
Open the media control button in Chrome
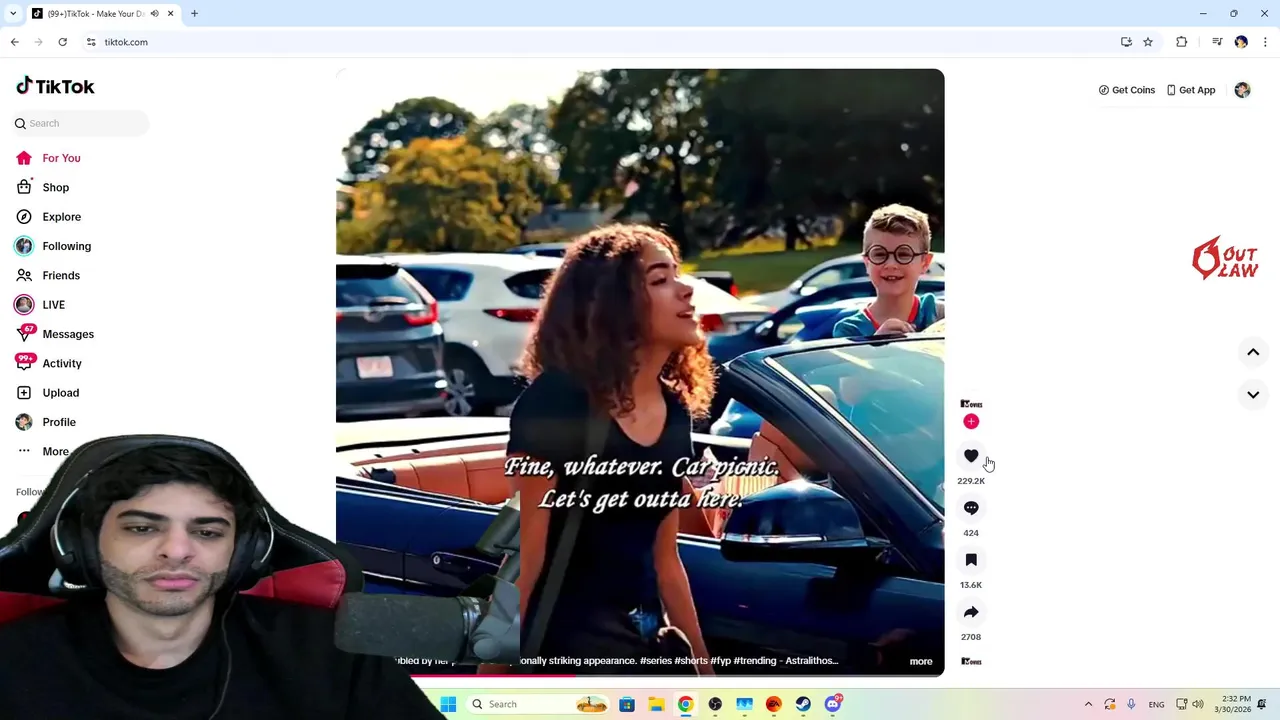(1217, 42)
